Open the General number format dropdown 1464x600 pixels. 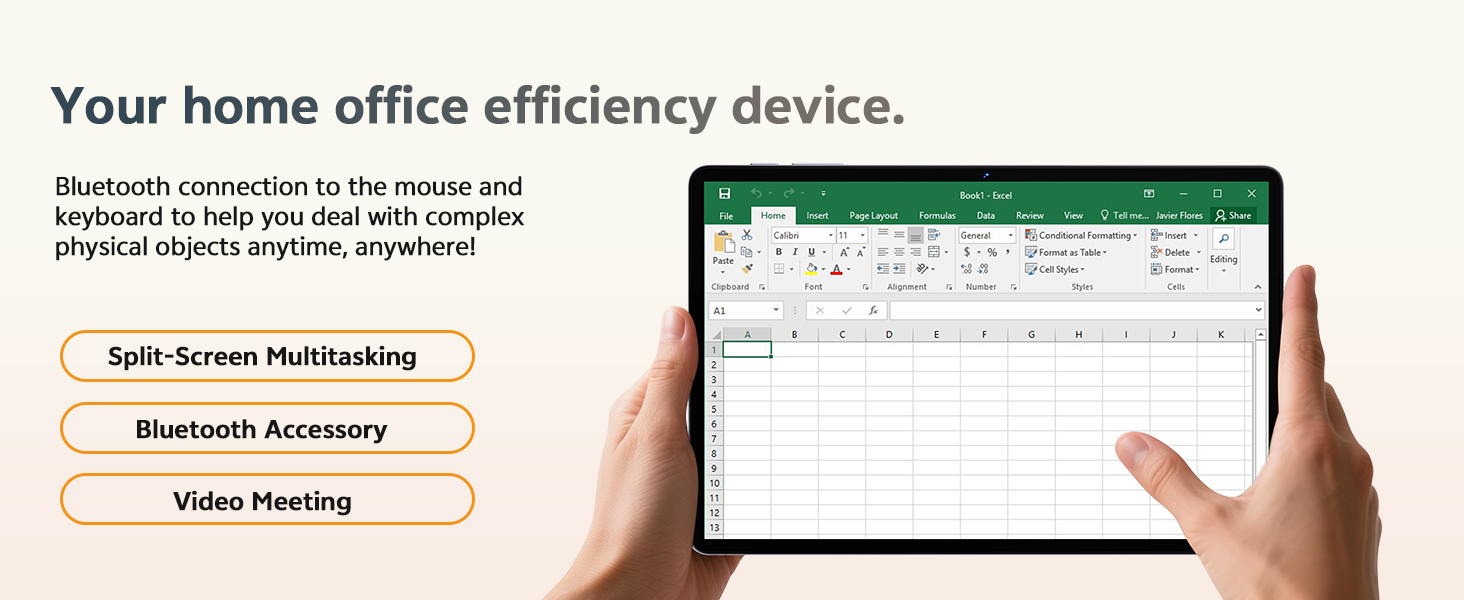pyautogui.click(x=1011, y=235)
